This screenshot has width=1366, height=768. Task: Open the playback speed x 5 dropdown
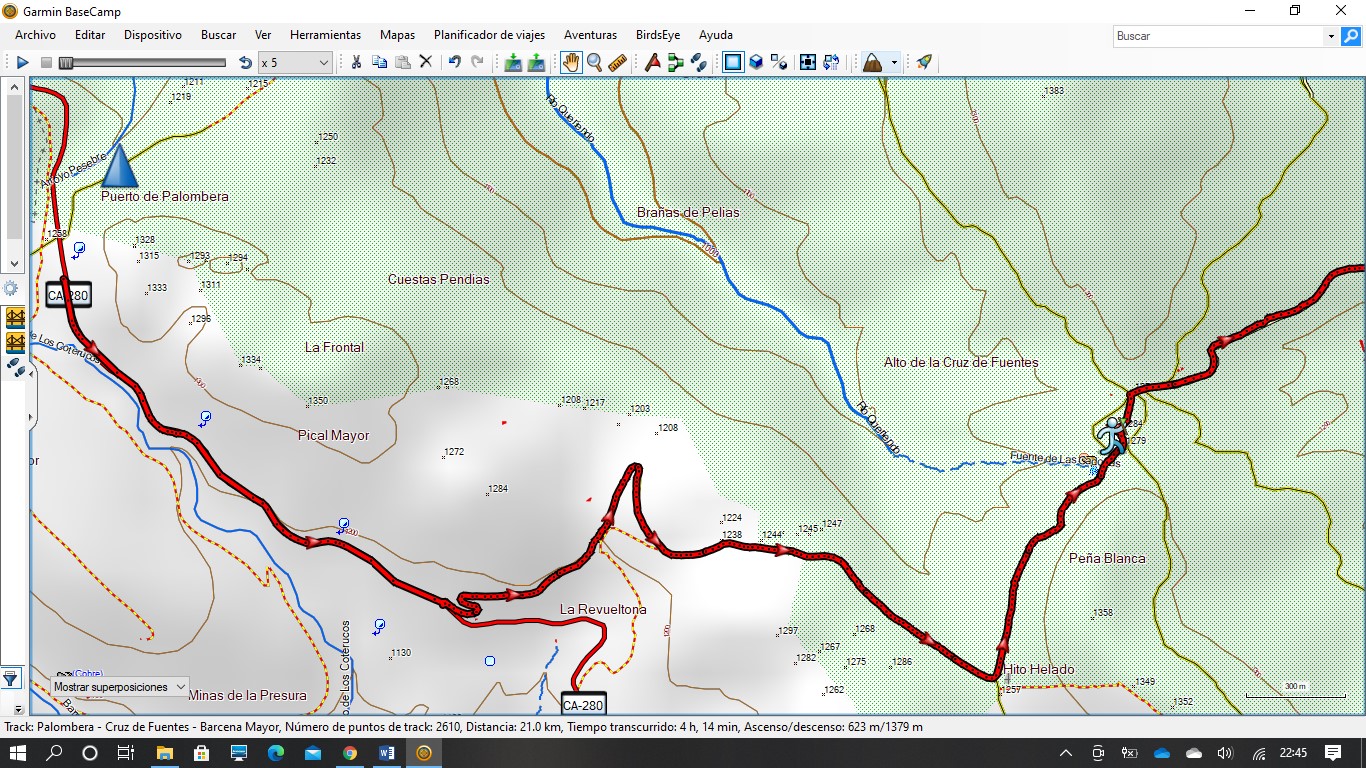[x=323, y=62]
